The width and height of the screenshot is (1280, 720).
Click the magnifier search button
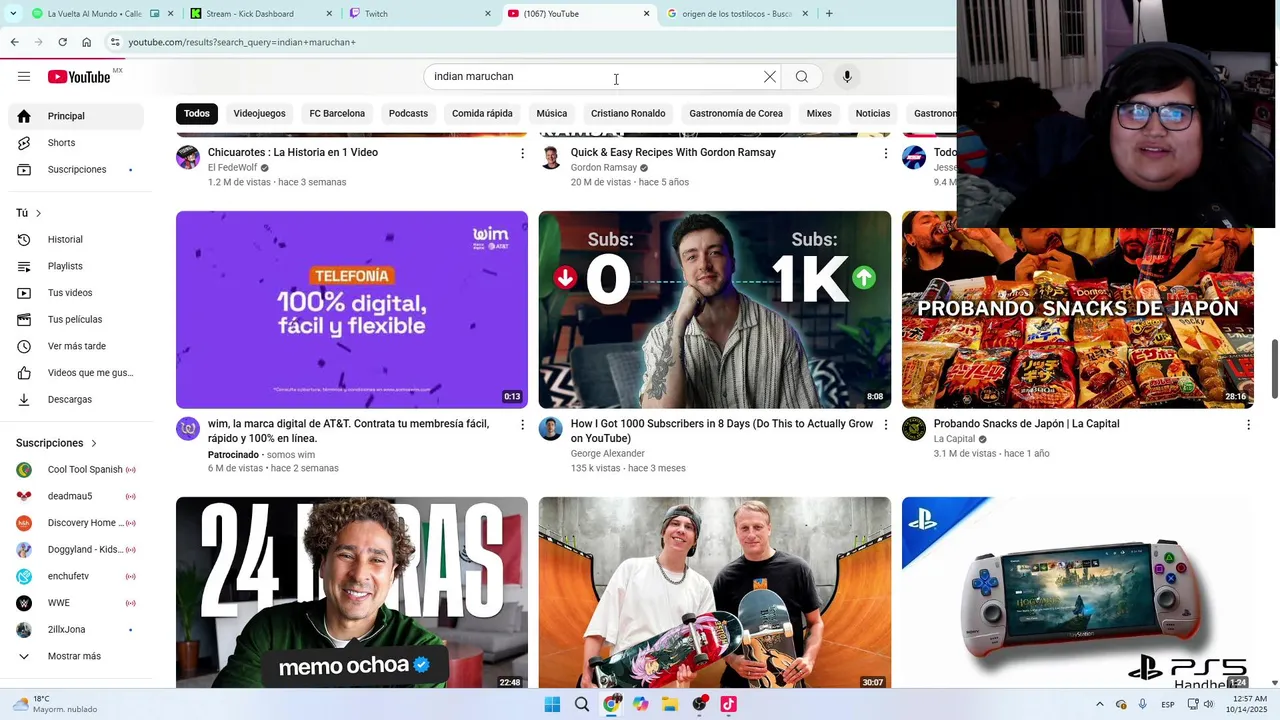click(x=802, y=77)
